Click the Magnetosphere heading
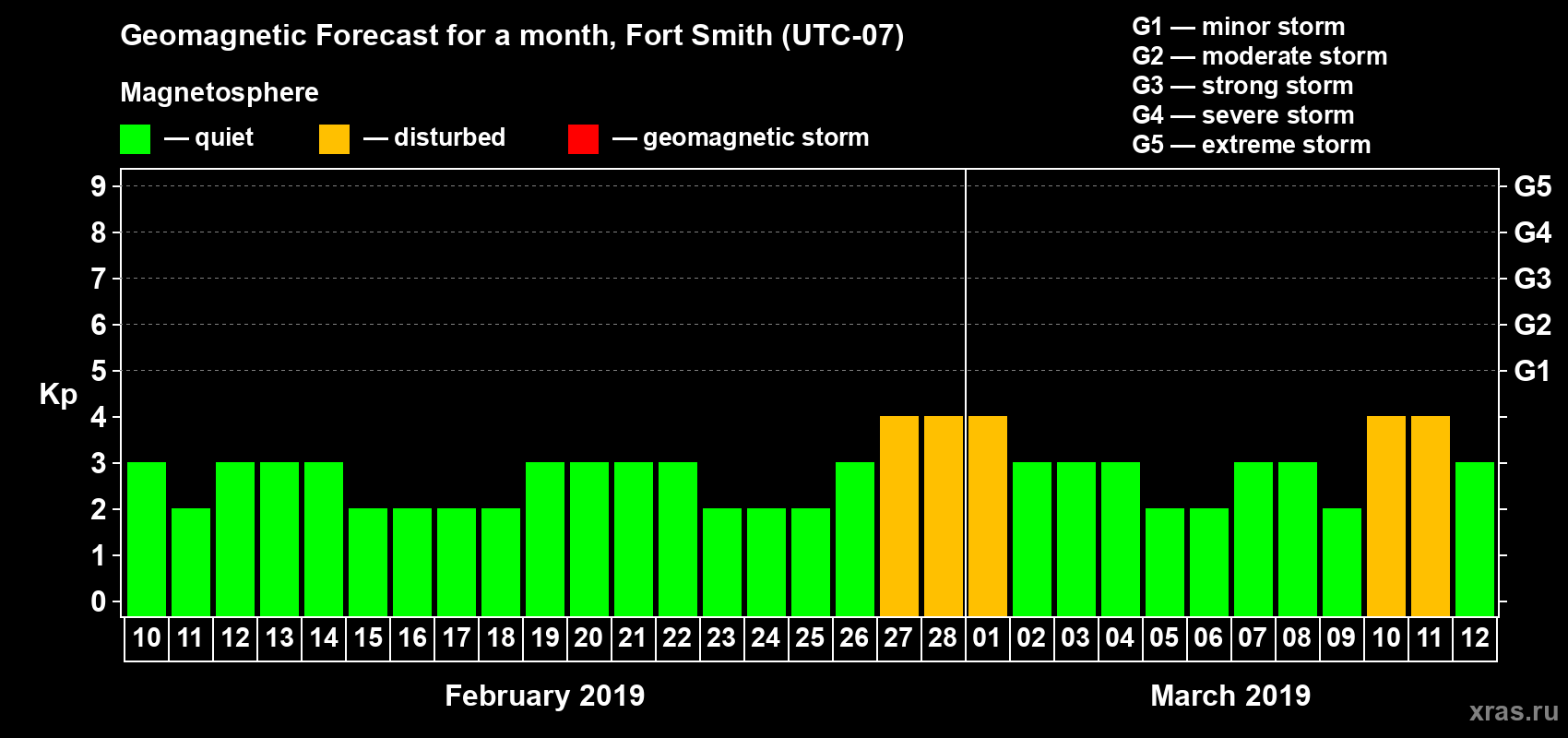Screen dimensions: 1568x738 tap(220, 92)
